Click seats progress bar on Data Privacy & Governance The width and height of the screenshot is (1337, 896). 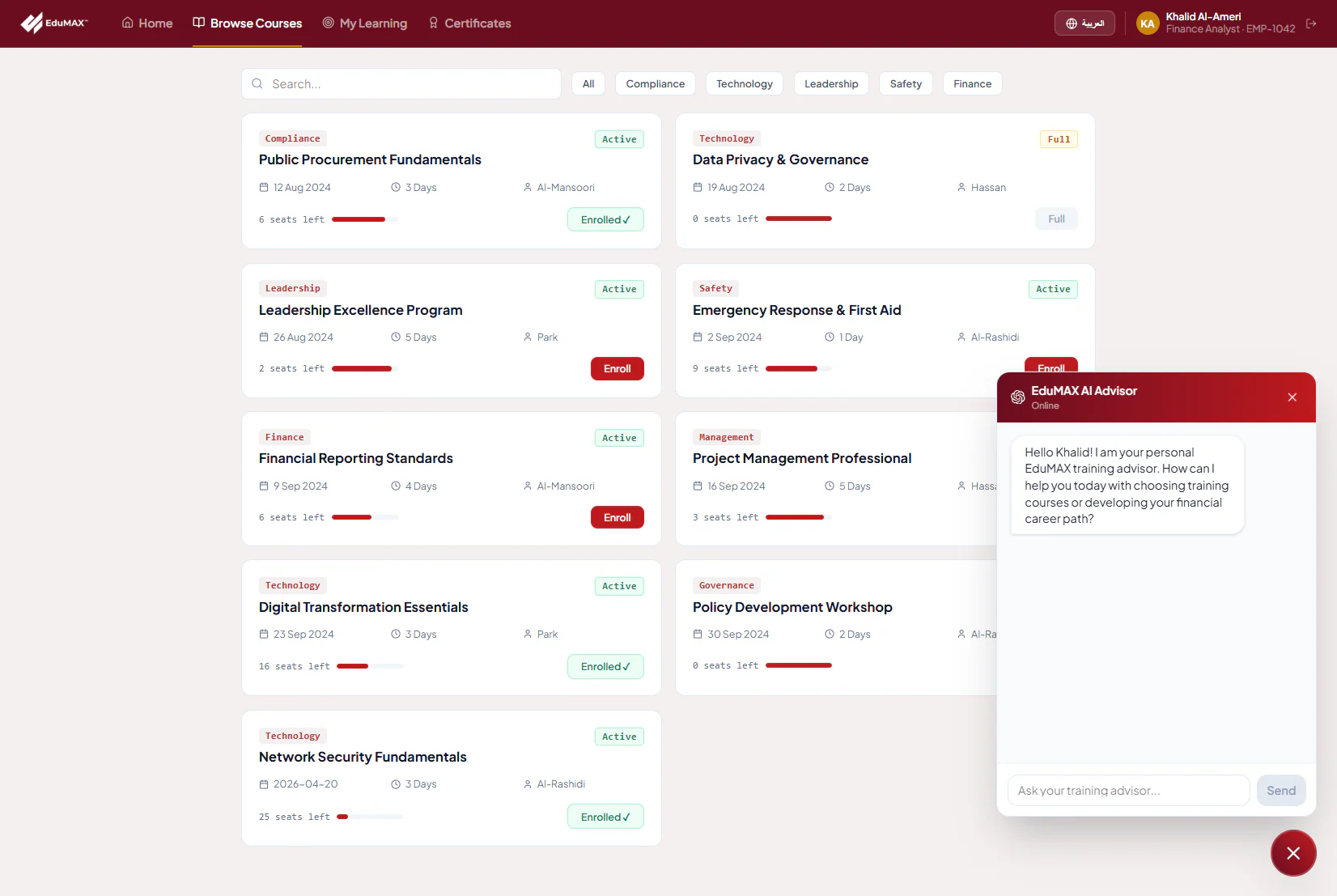[x=798, y=219]
